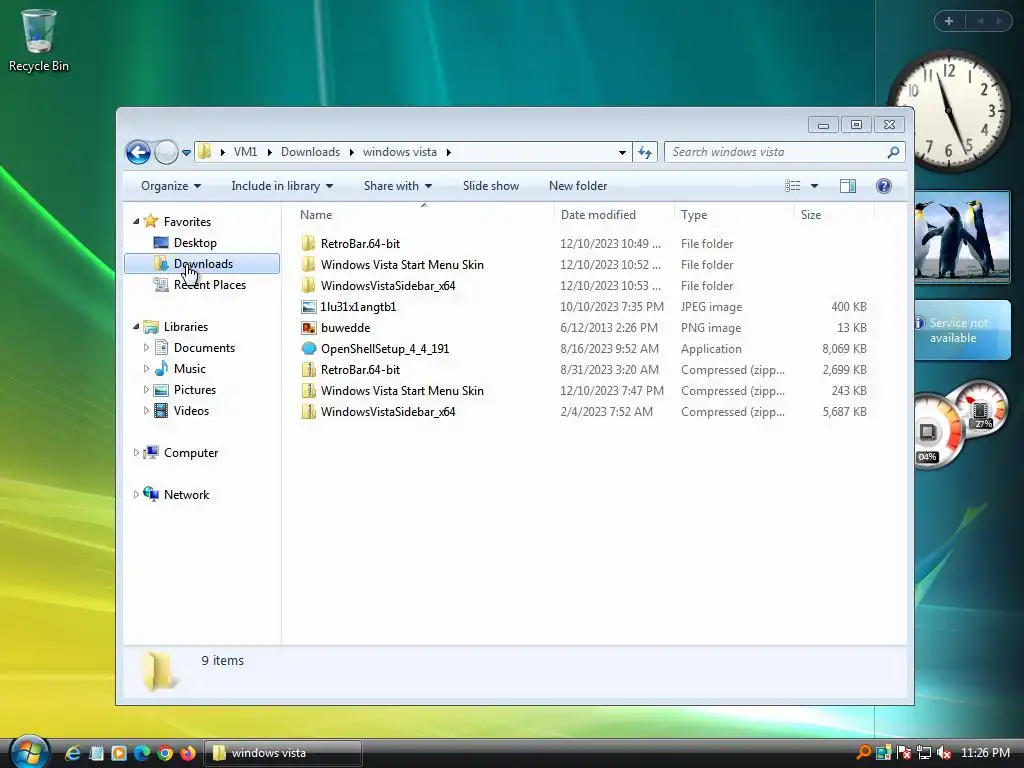The width and height of the screenshot is (1024, 768).
Task: Collapse the Favorites tree group
Action: [x=136, y=221]
